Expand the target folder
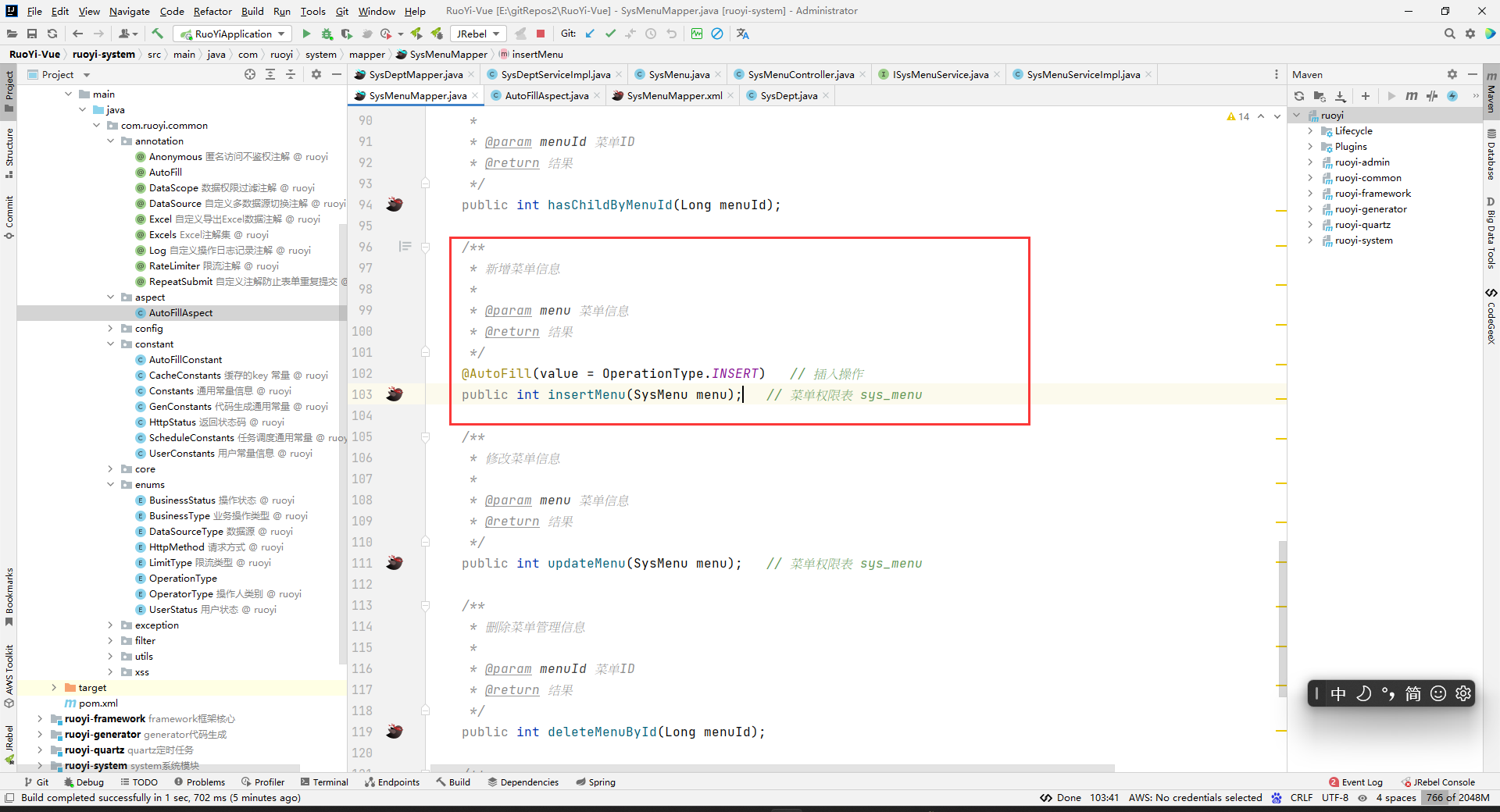The height and width of the screenshot is (812, 1500). pyautogui.click(x=54, y=688)
